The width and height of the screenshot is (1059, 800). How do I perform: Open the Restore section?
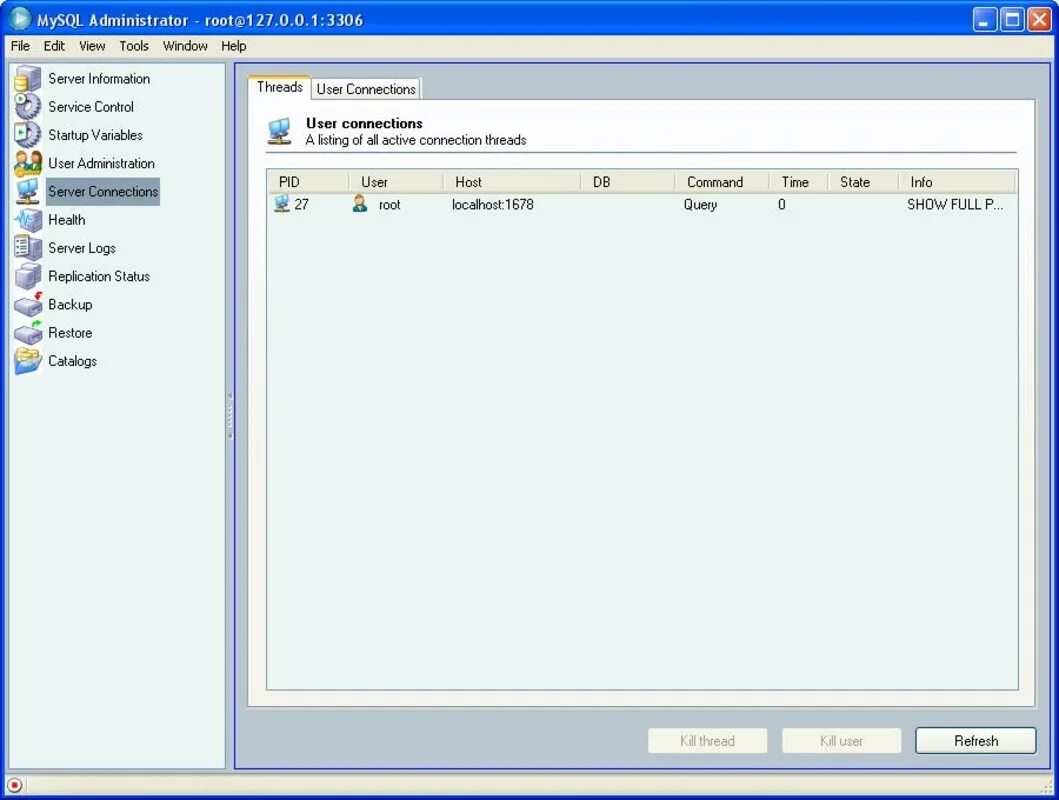(70, 333)
